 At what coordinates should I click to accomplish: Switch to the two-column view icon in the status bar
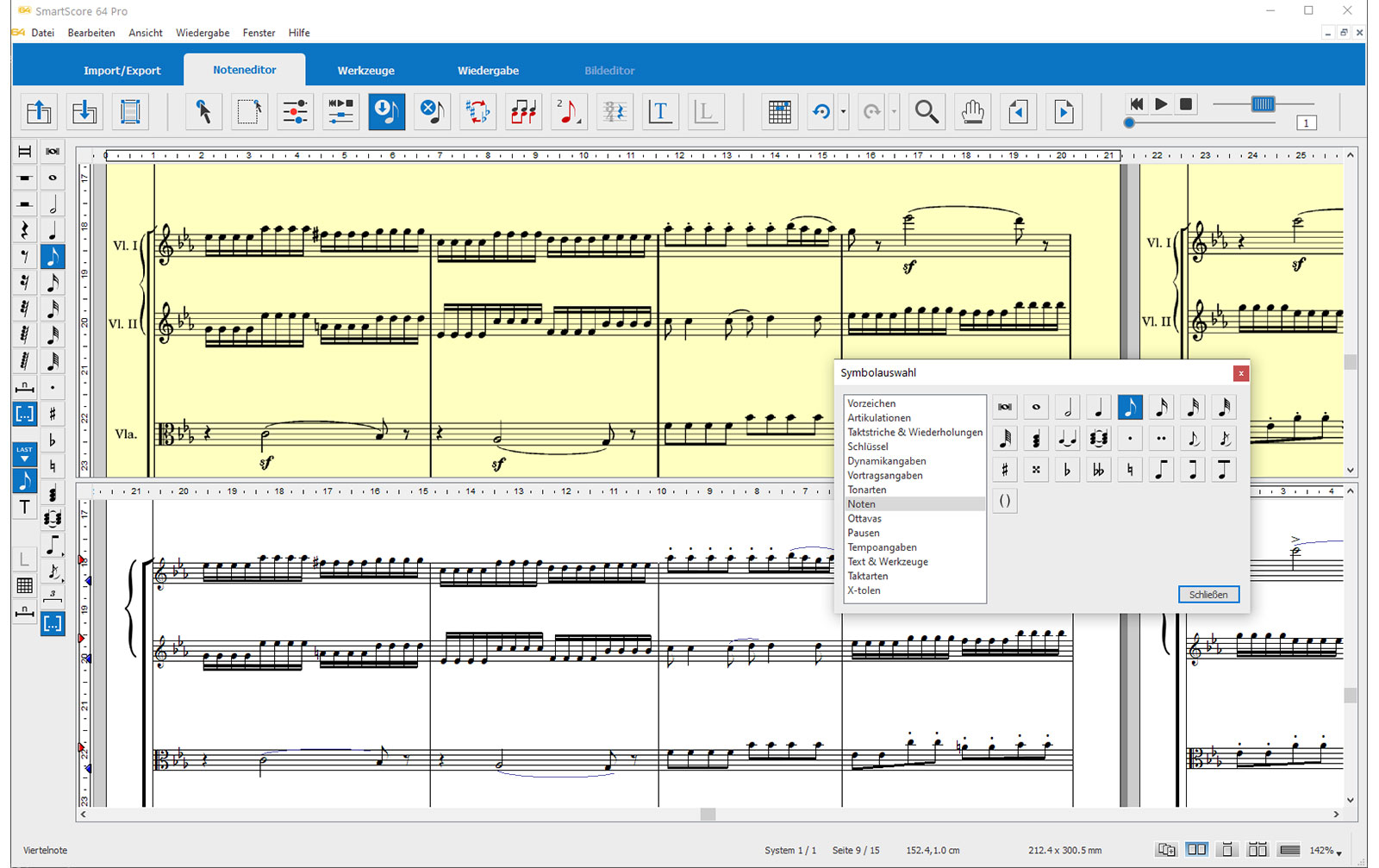1258,850
